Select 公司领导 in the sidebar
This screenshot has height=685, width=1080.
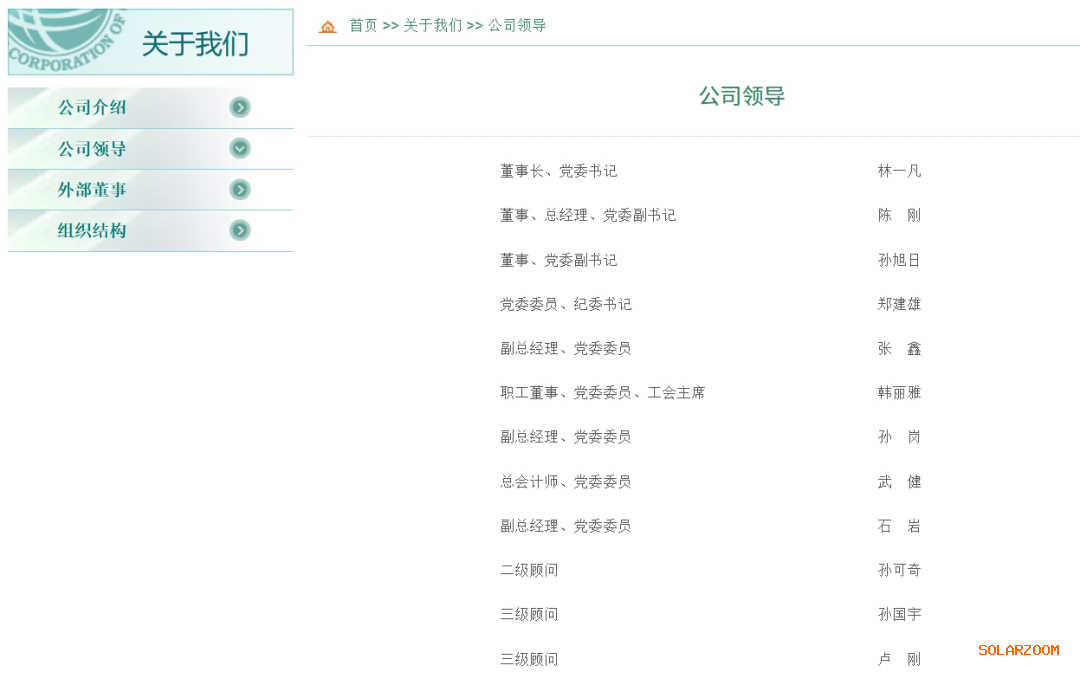92,149
